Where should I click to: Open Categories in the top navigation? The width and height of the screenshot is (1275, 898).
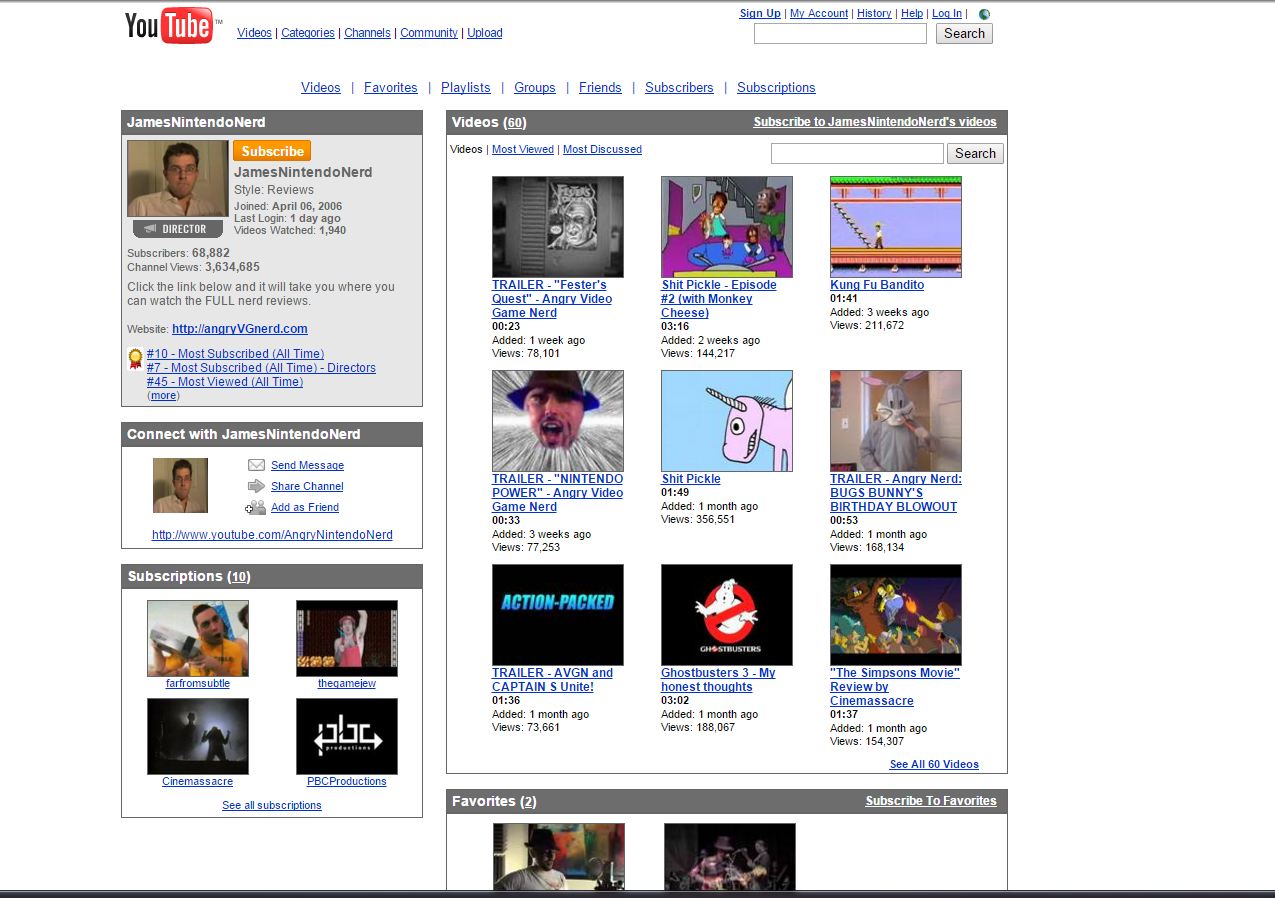[x=308, y=33]
